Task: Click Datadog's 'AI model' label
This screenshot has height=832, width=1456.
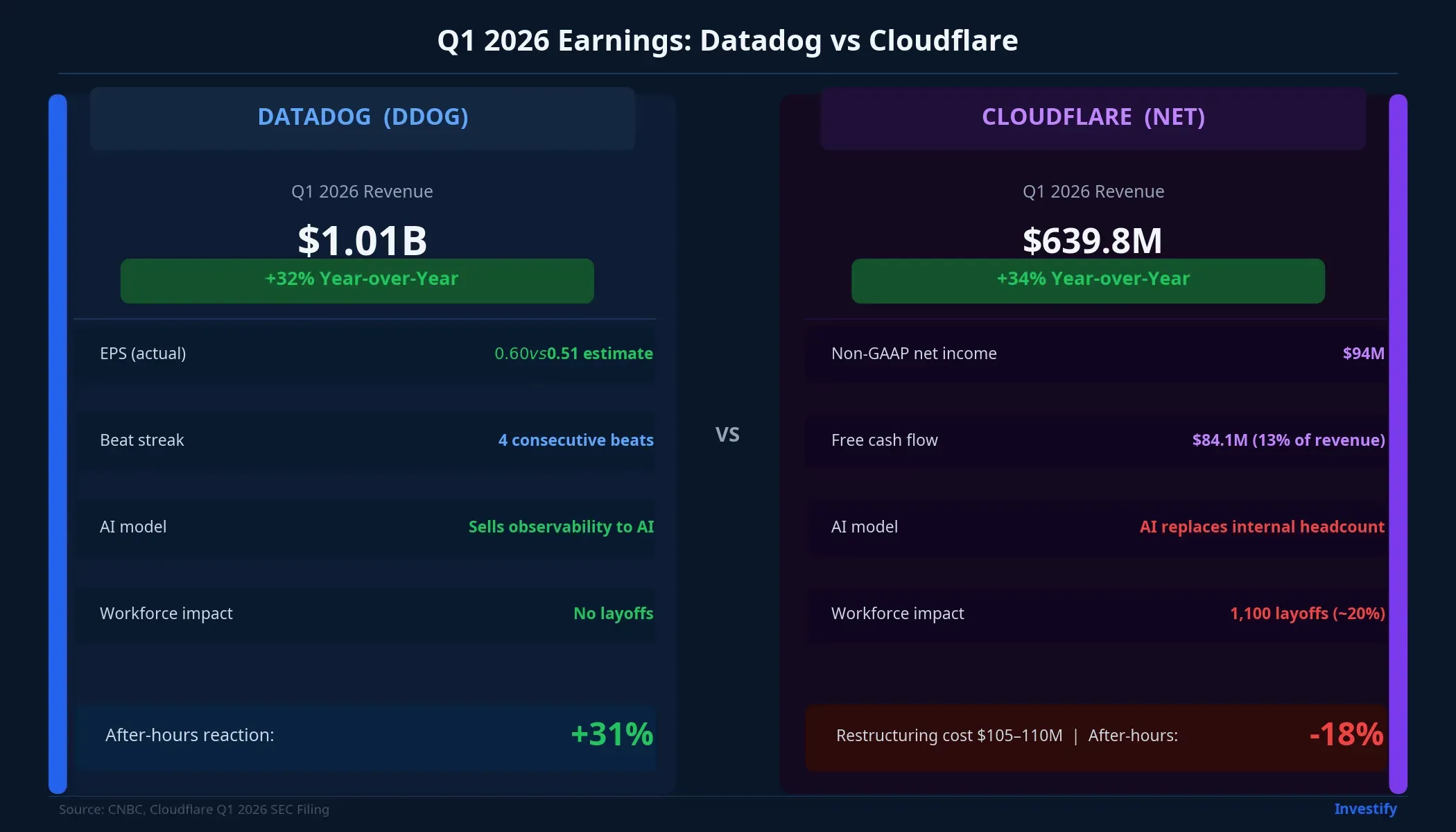Action: point(133,527)
